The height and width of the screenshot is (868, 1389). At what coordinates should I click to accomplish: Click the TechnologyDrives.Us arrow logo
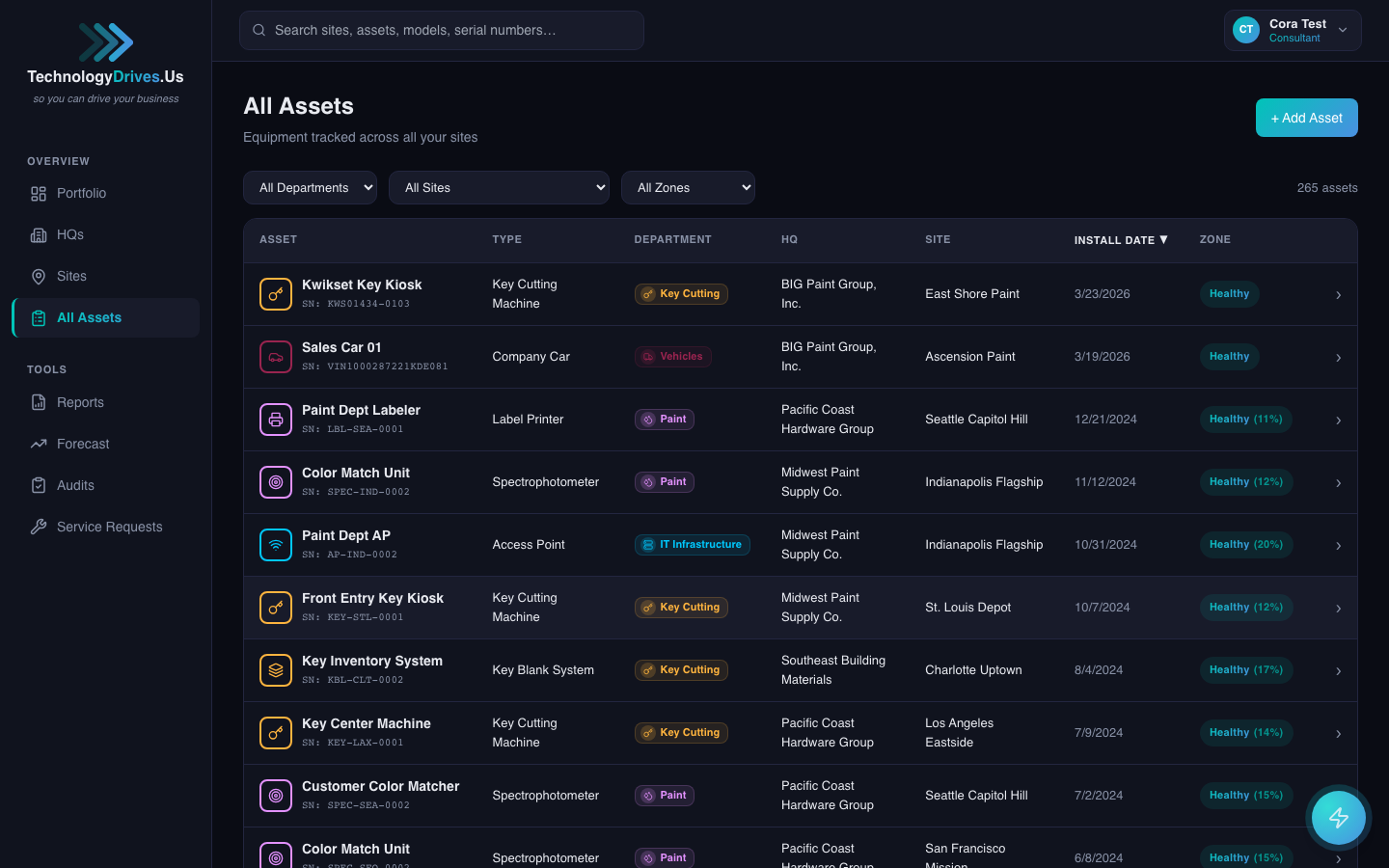tap(105, 42)
